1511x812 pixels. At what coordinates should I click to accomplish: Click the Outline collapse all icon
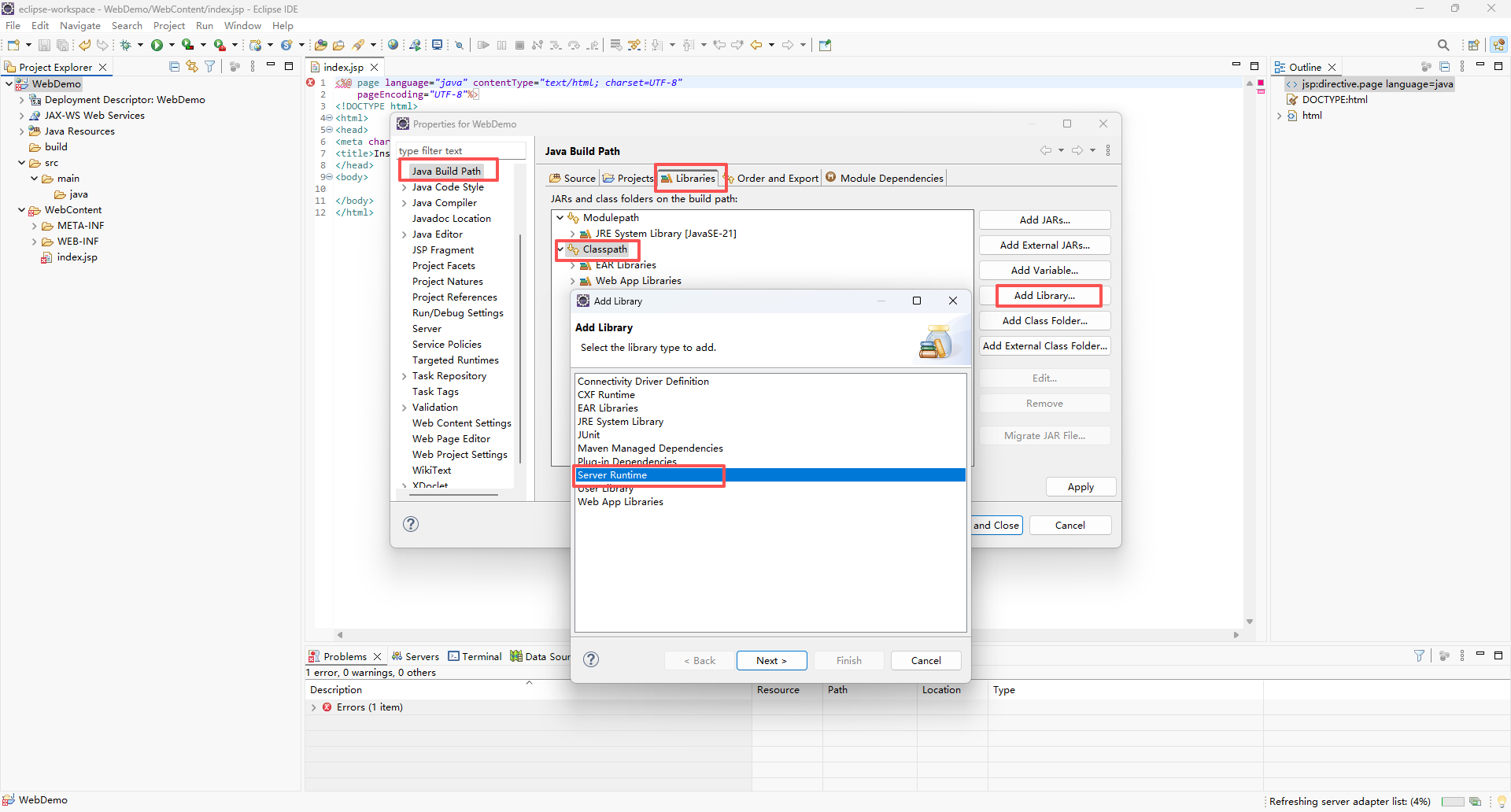[1444, 67]
